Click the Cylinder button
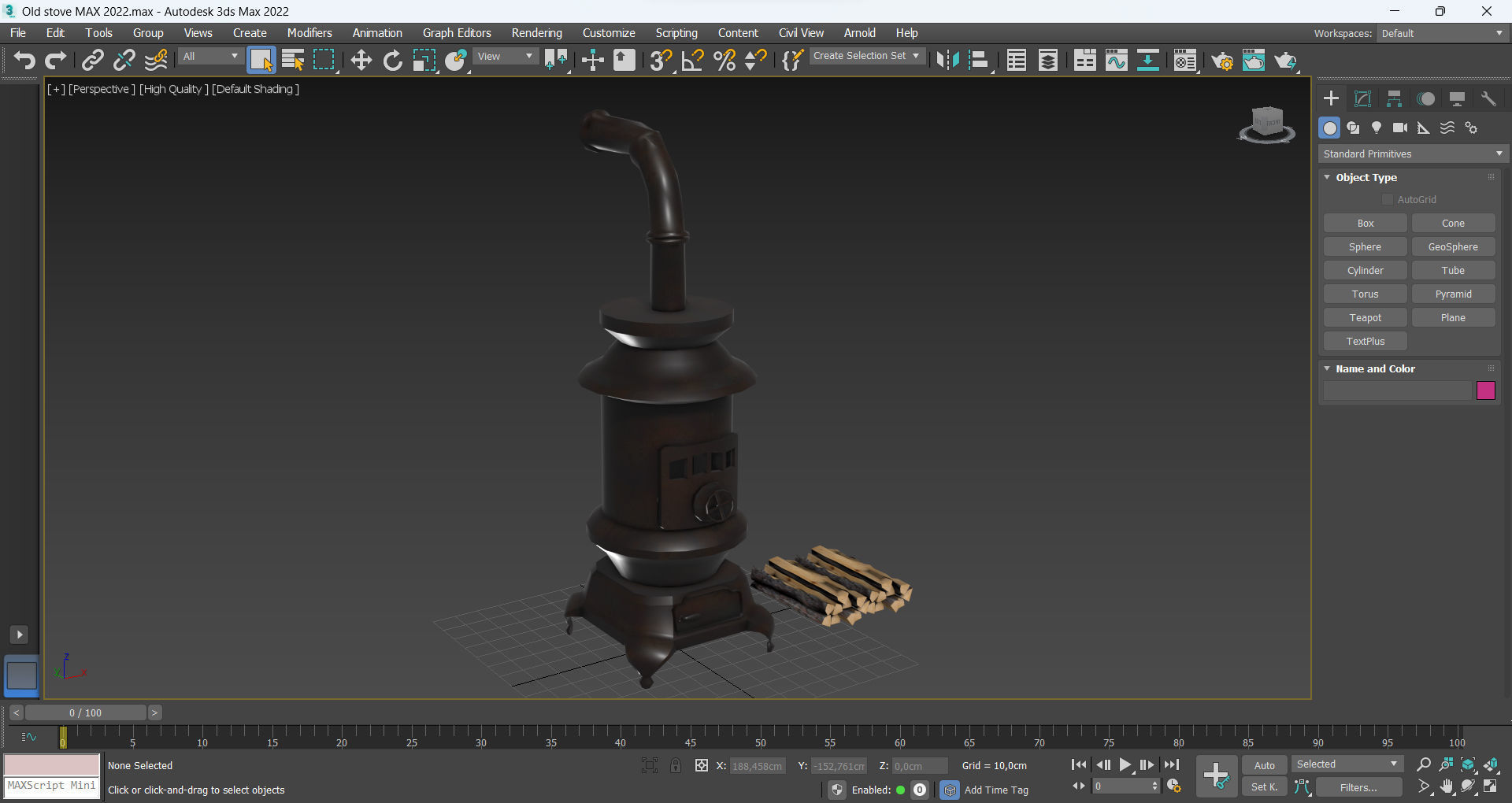The height and width of the screenshot is (803, 1512). (1365, 270)
